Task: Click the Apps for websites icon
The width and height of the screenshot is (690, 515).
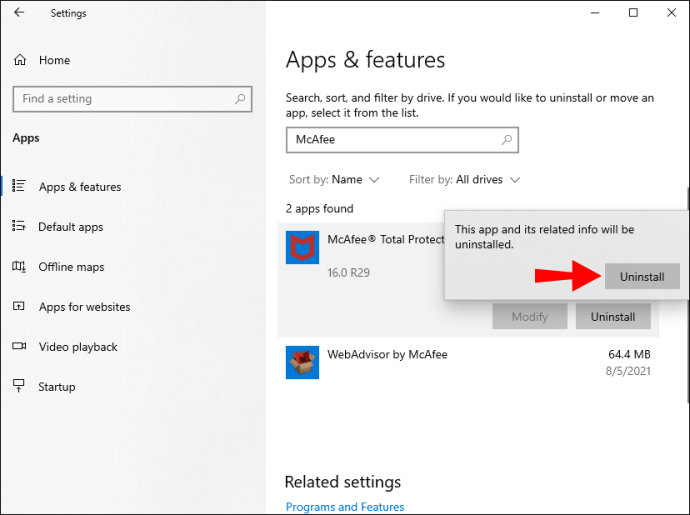Action: click(18, 306)
